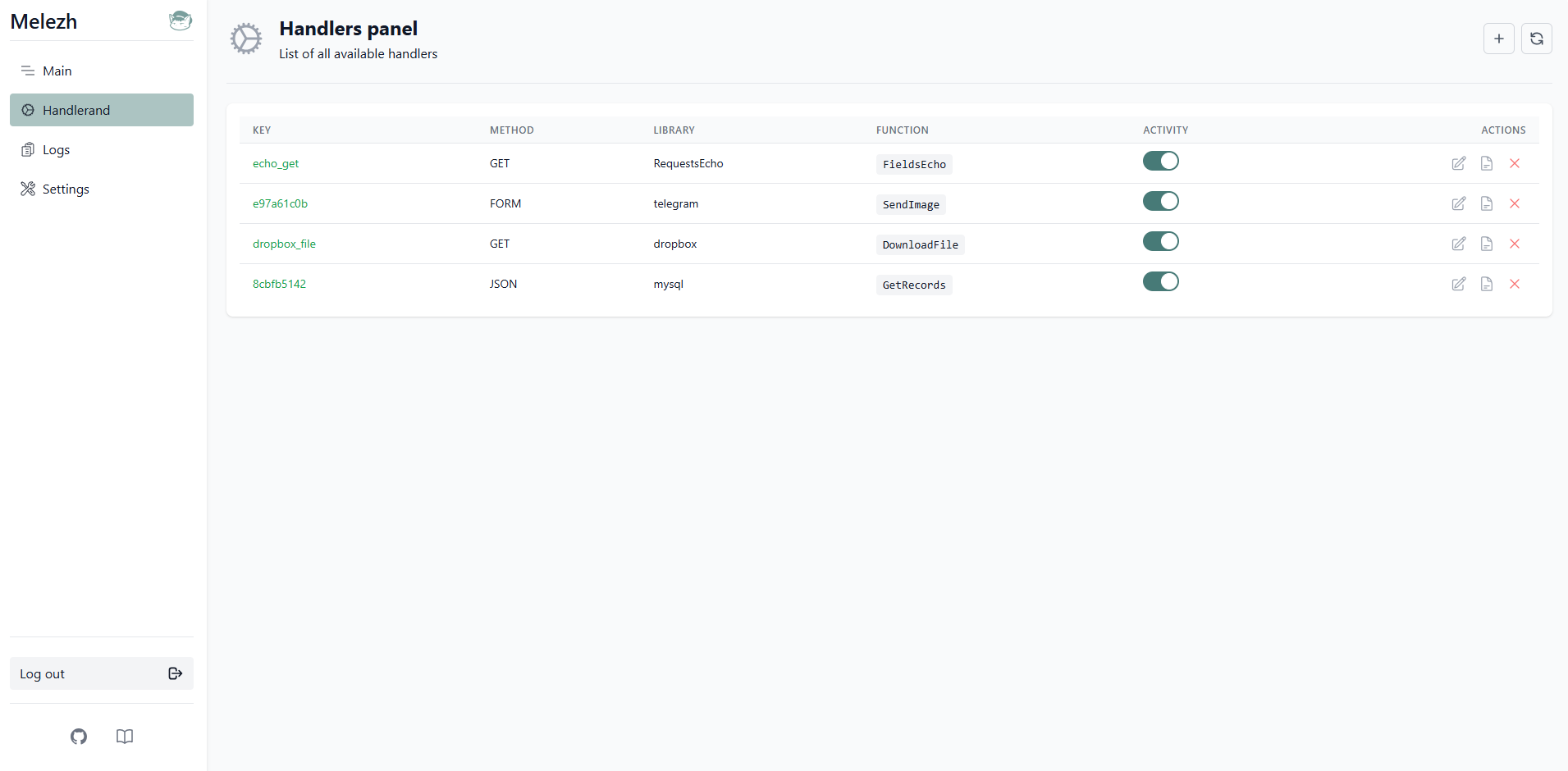
Task: Open document icon for dropbox_file row
Action: pos(1486,244)
